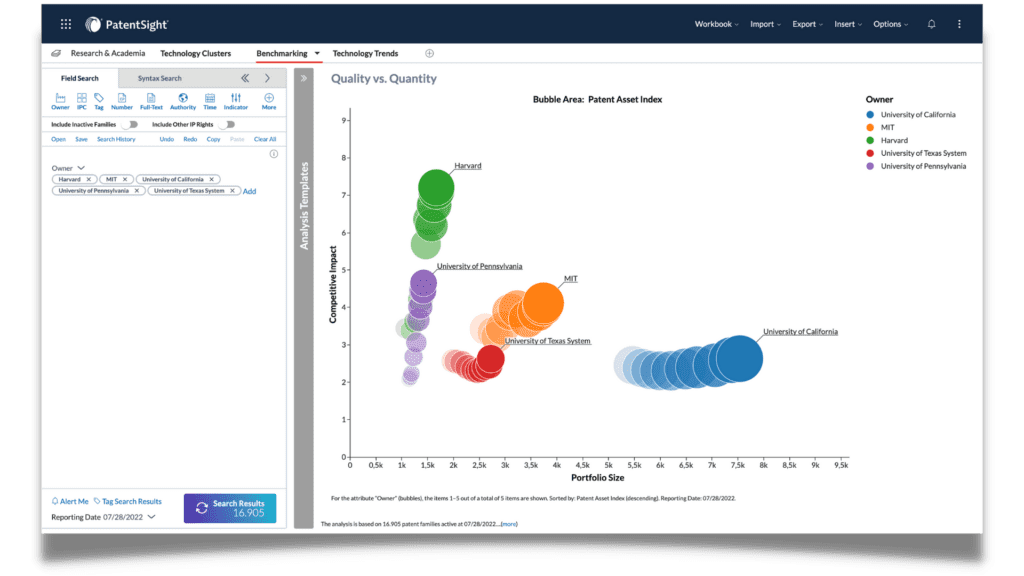Viewport: 1024px width, 576px height.
Task: Remove the University of Texas System chip
Action: click(x=232, y=191)
